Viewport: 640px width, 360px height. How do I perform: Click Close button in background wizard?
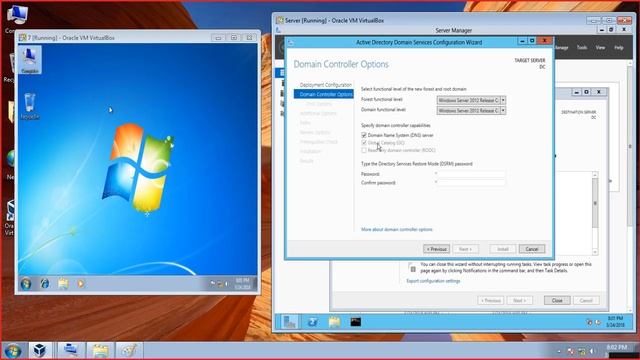click(x=557, y=300)
